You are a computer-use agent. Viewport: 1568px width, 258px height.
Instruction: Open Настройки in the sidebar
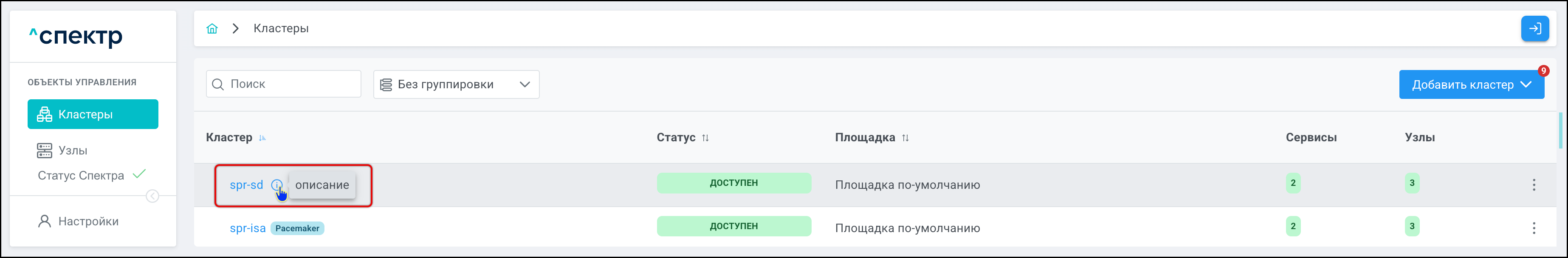(87, 222)
